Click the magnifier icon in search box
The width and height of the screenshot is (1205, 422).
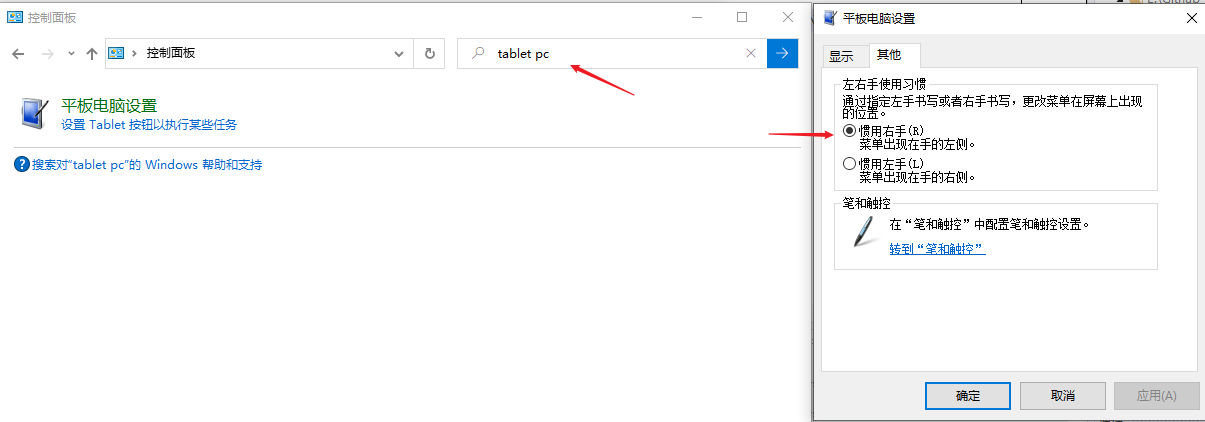478,53
